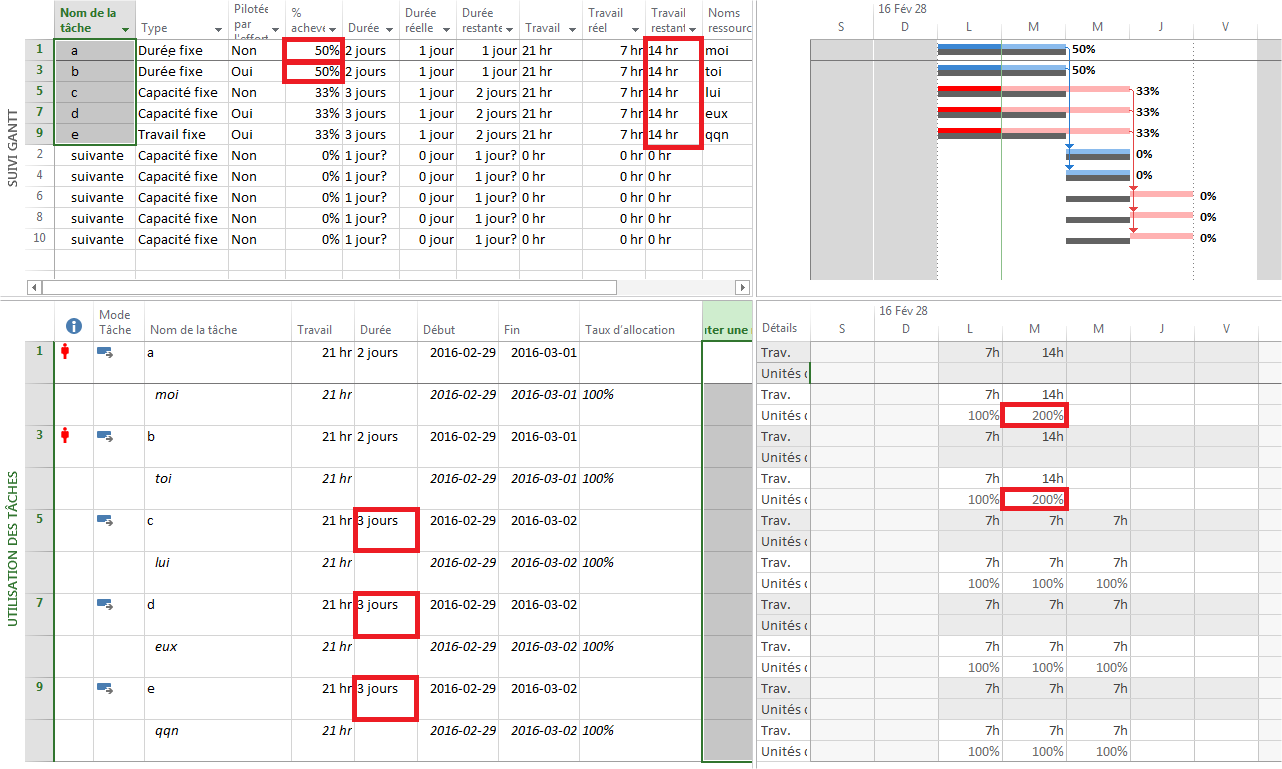Click the 50% progress Gantt bar of task a
1282x769 pixels.
[1002, 47]
